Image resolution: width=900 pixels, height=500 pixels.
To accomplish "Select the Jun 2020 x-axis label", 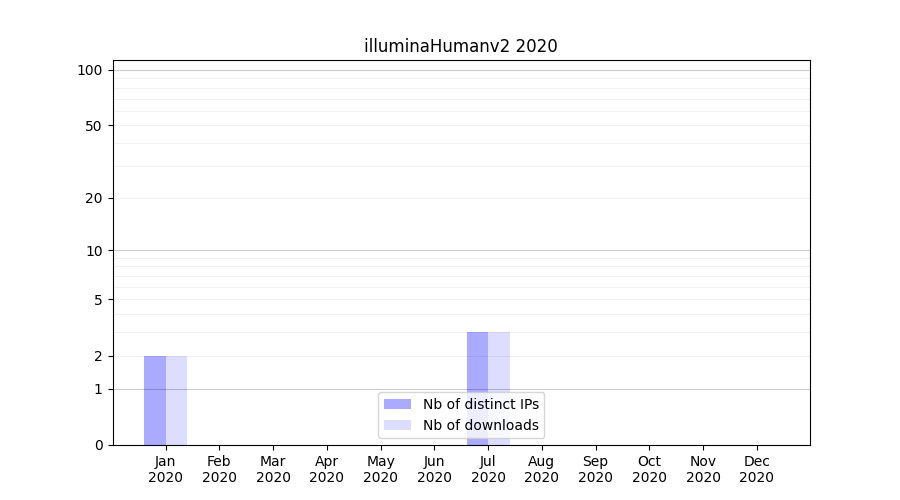I will coord(434,469).
